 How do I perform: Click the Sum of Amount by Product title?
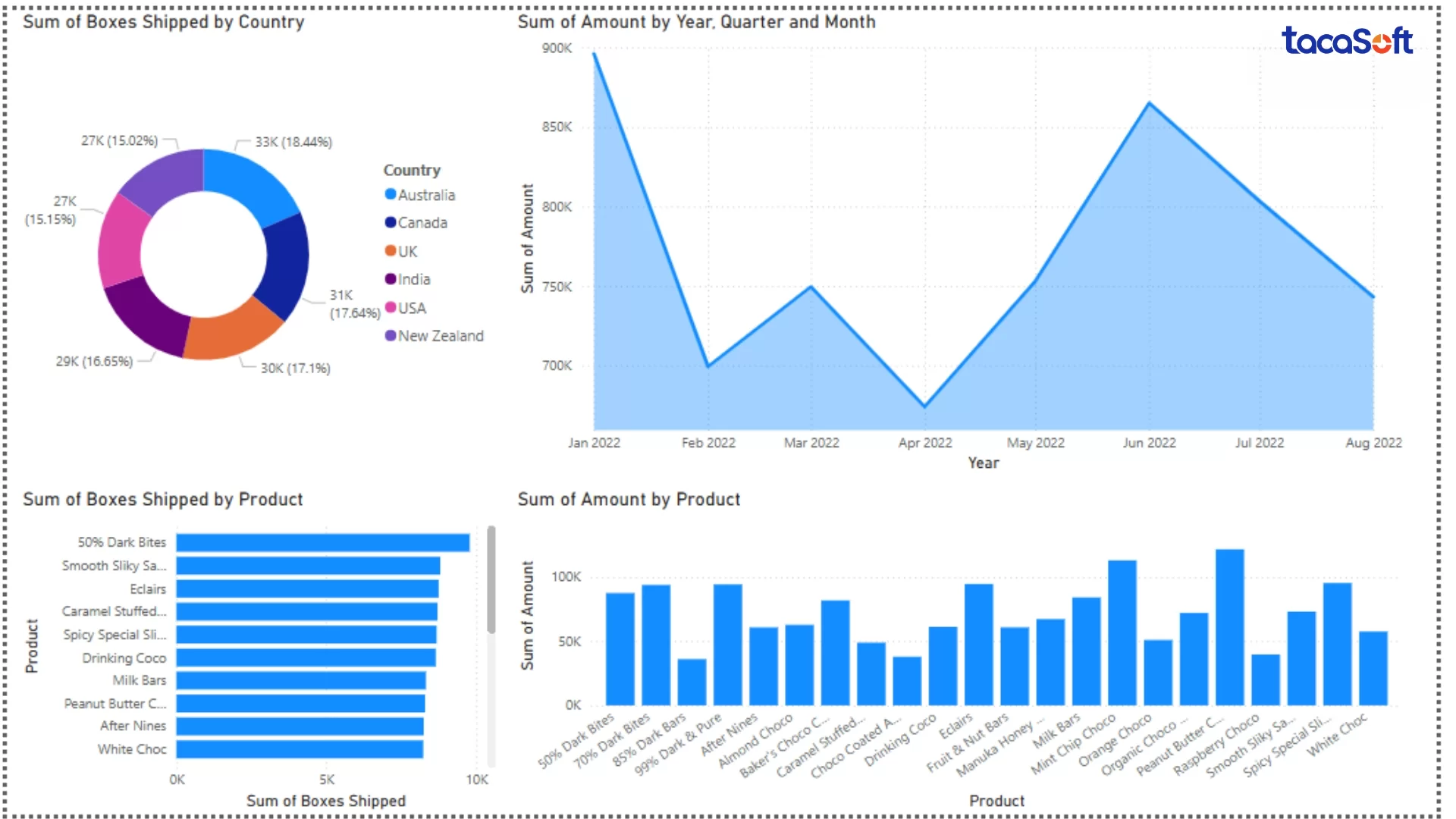tap(629, 500)
